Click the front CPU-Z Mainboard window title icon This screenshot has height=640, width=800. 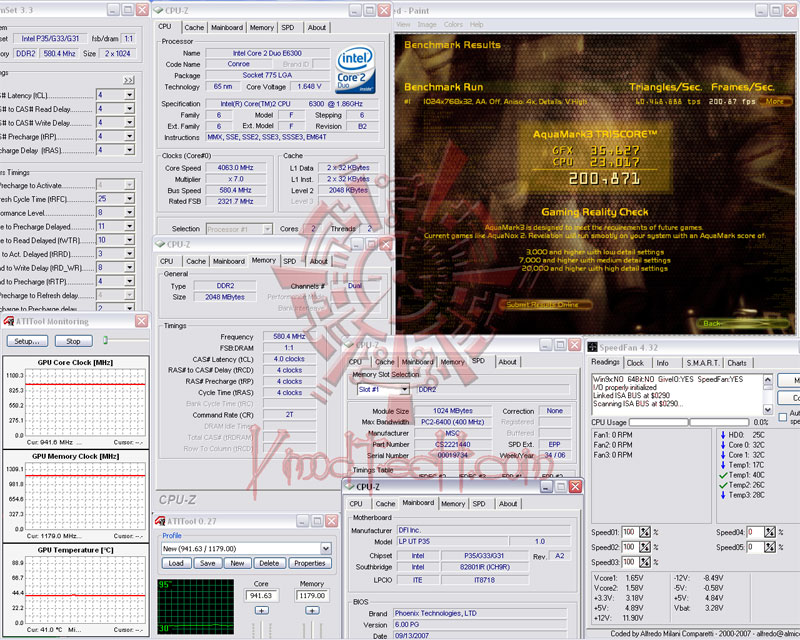click(x=350, y=486)
